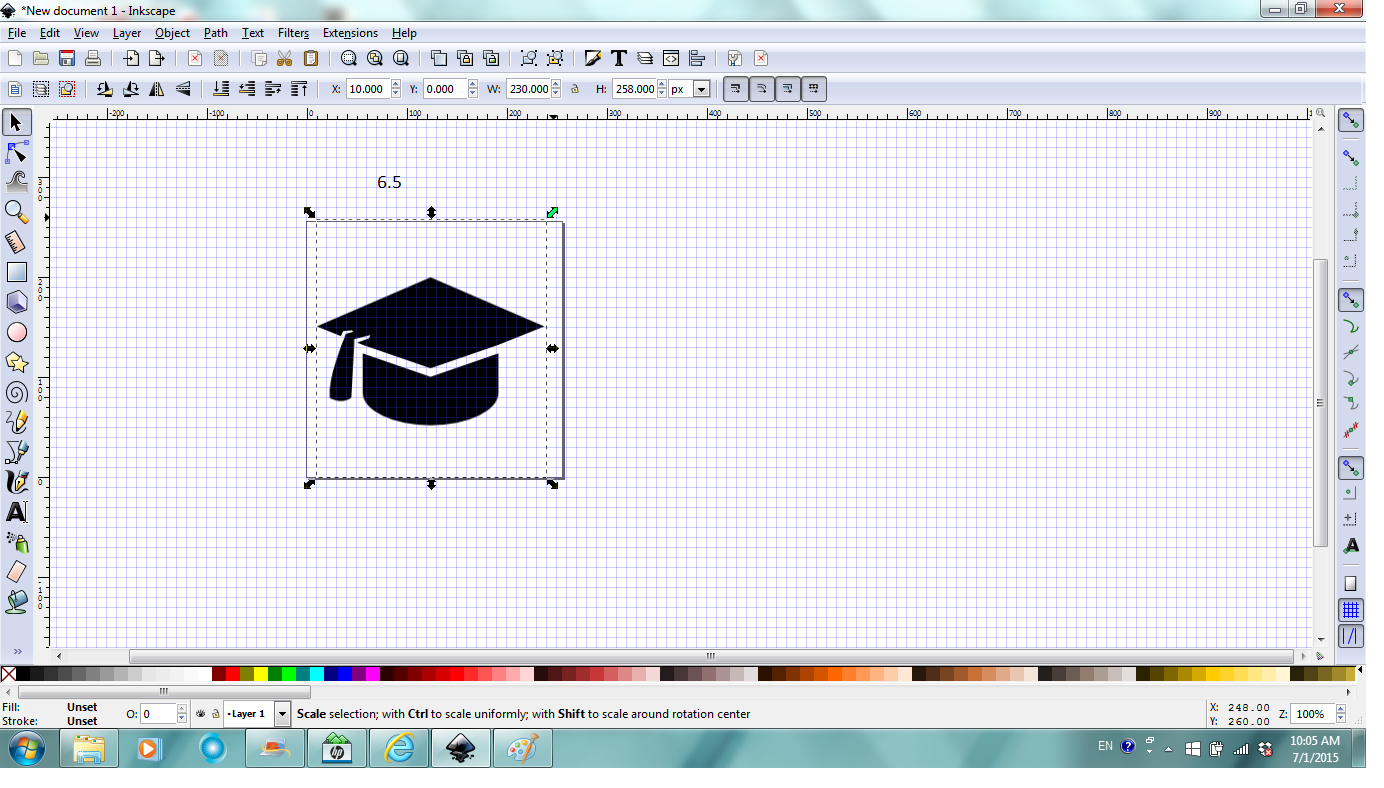
Task: Pick the Star and polygon tool
Action: click(17, 362)
